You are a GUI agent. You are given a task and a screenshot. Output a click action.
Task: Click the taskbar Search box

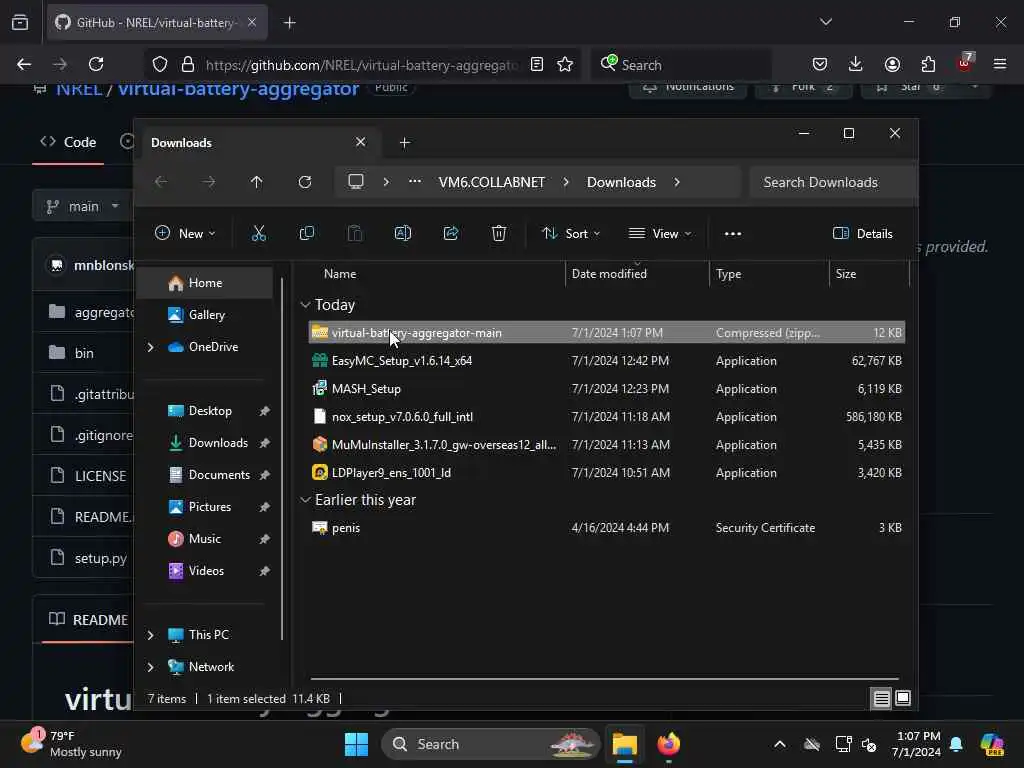490,744
